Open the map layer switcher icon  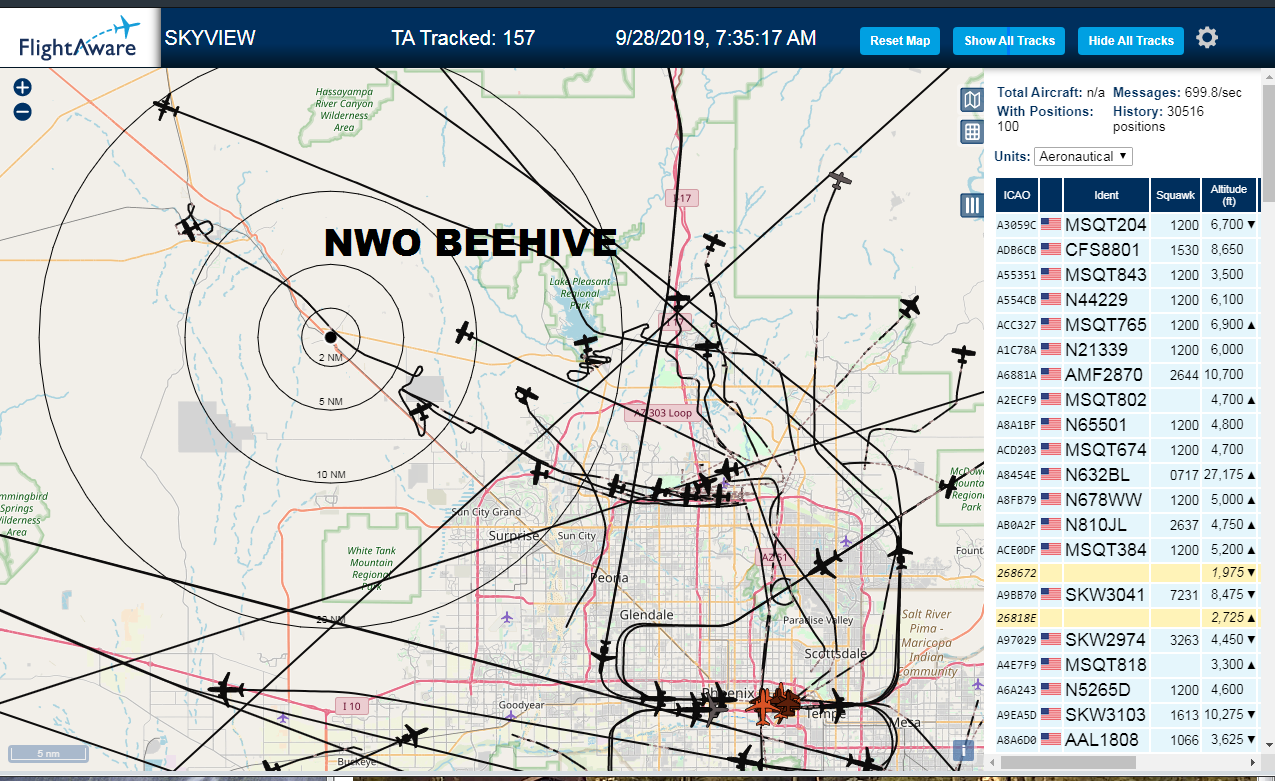[971, 99]
